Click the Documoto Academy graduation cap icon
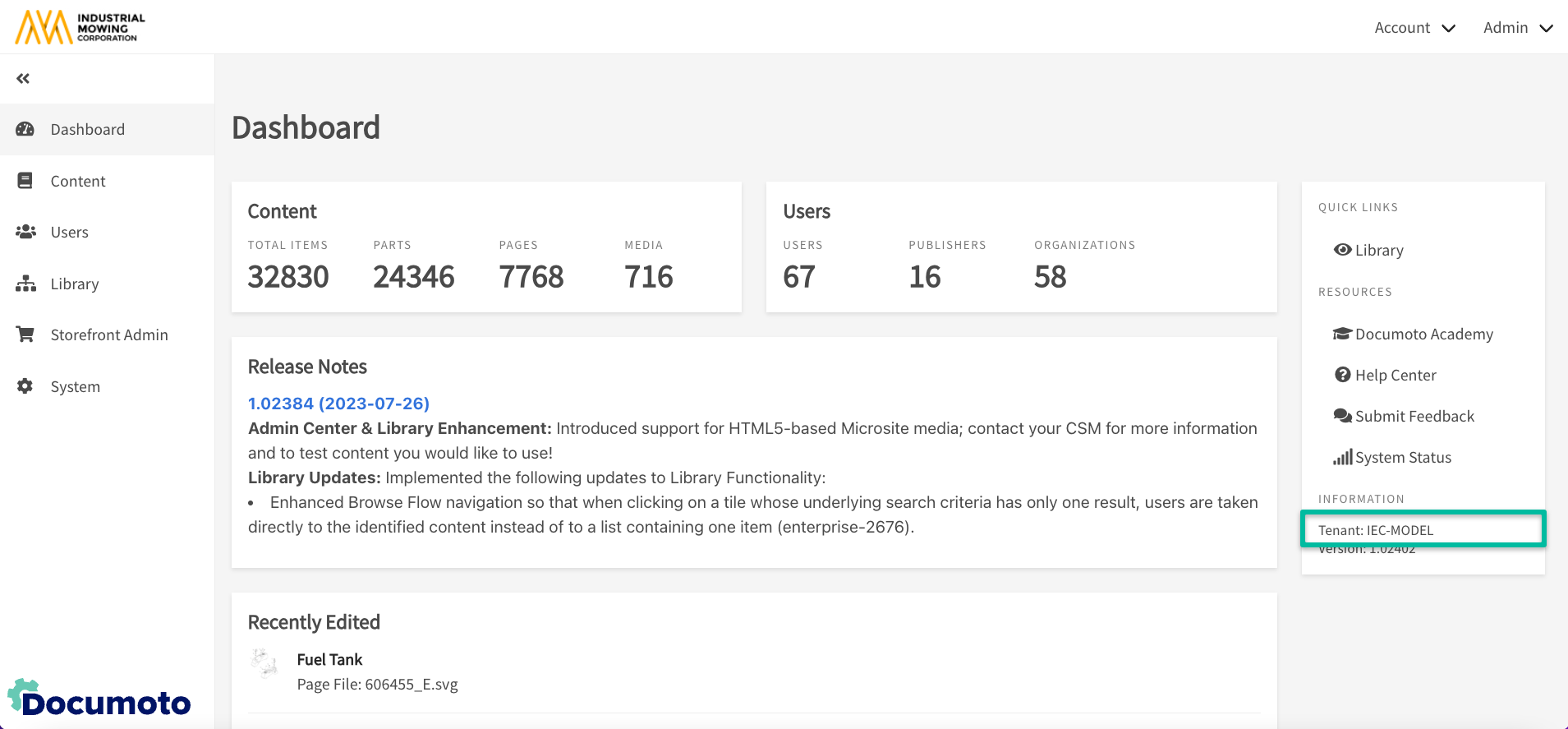The image size is (1568, 729). [1342, 334]
